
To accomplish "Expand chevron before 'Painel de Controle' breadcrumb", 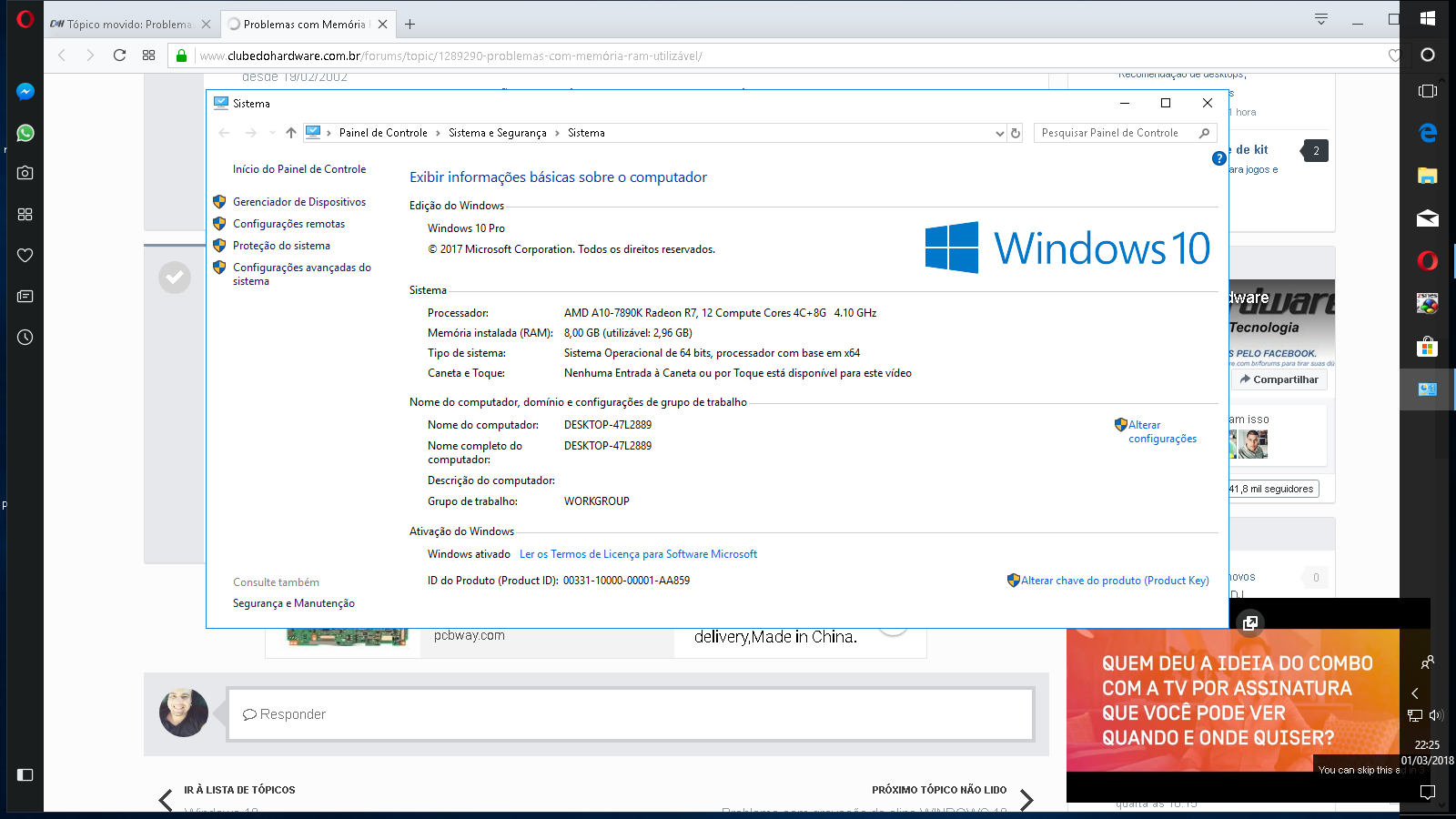I will click(x=329, y=133).
